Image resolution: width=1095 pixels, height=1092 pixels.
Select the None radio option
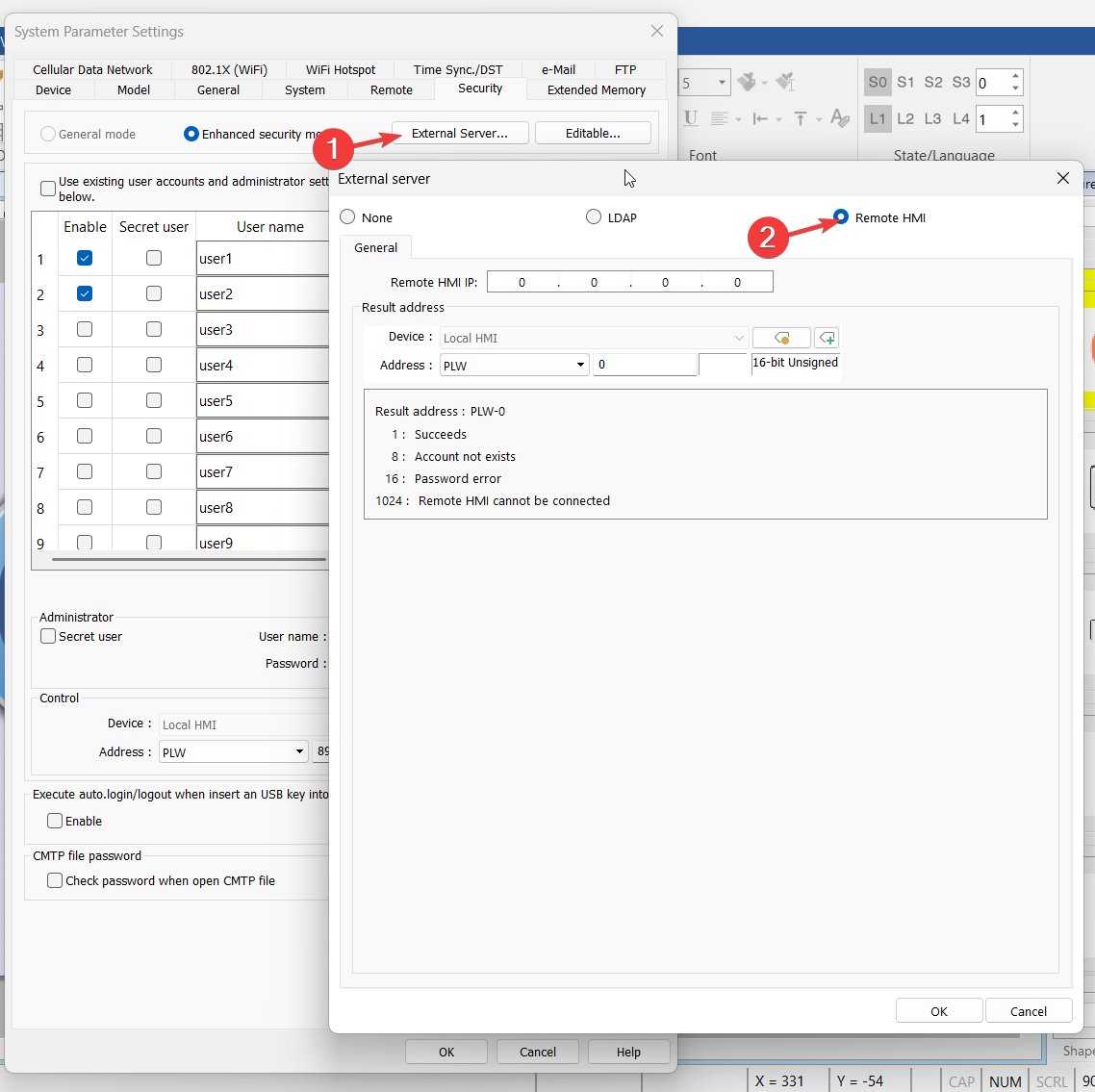tap(348, 217)
